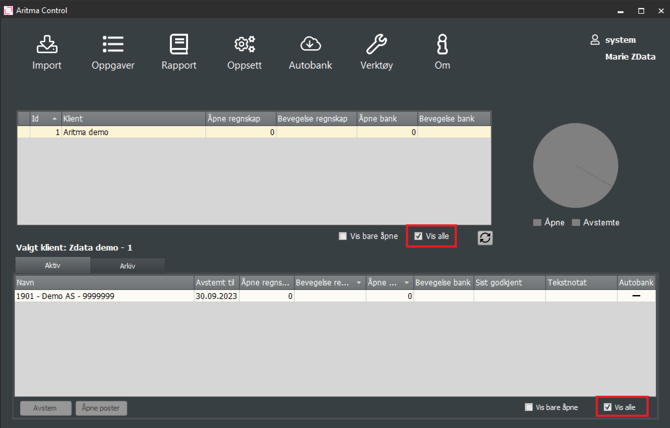Select the Aktiv tab
The width and height of the screenshot is (670, 428).
[52, 266]
